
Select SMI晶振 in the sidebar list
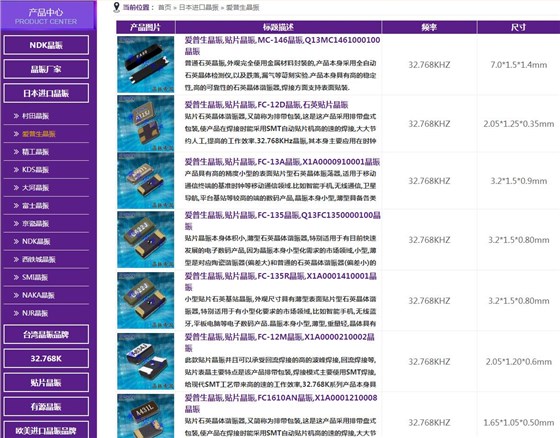click(35, 277)
